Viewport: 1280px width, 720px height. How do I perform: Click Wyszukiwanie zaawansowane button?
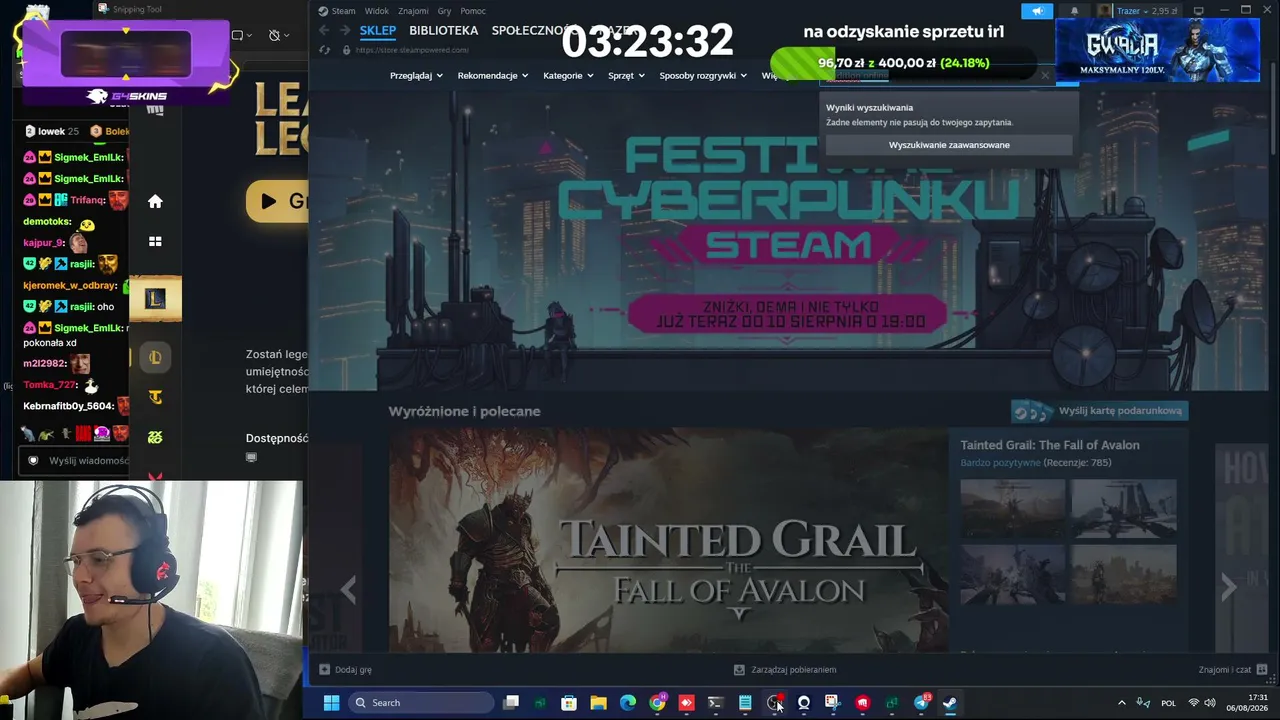[949, 145]
